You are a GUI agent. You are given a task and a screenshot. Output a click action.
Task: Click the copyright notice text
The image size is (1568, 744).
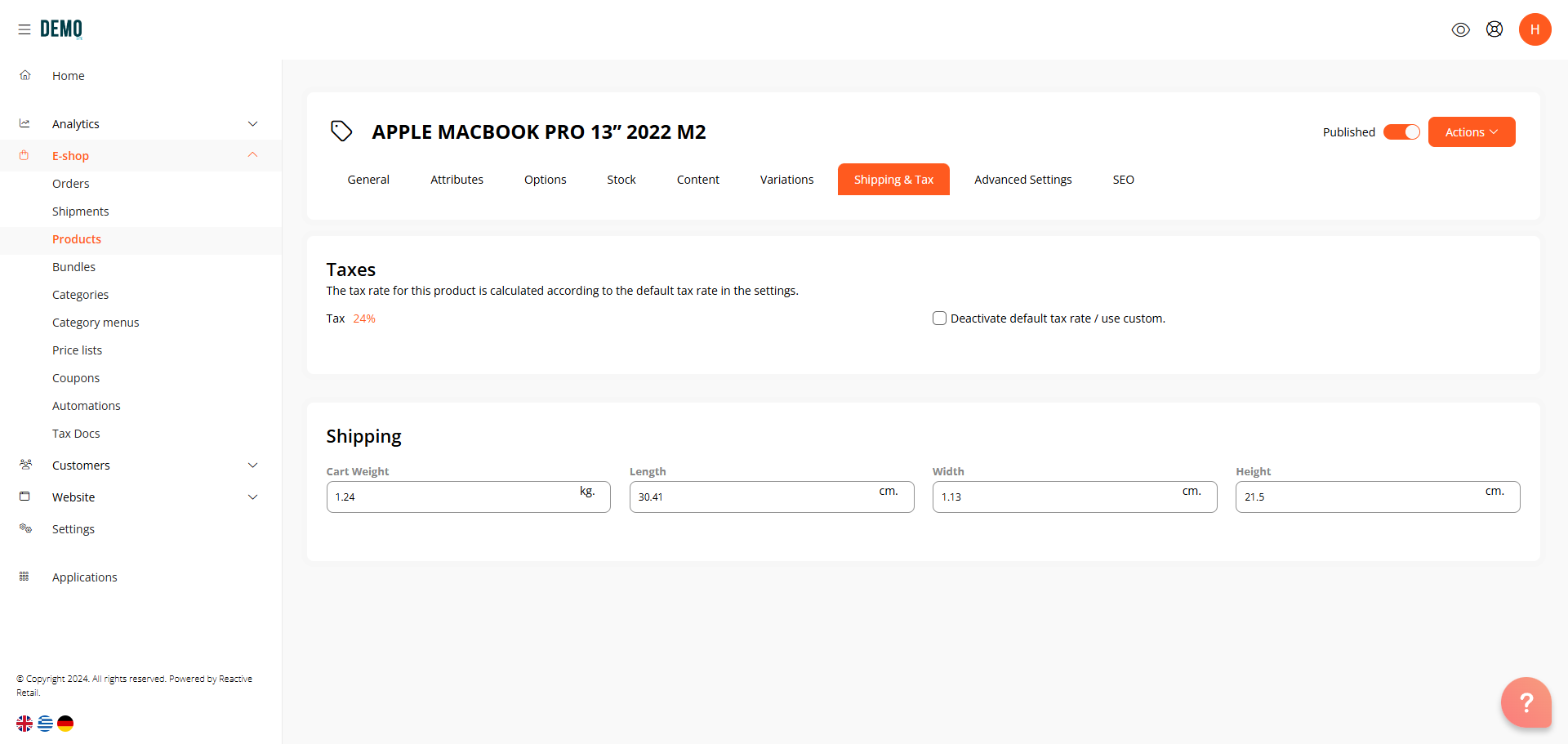[135, 685]
